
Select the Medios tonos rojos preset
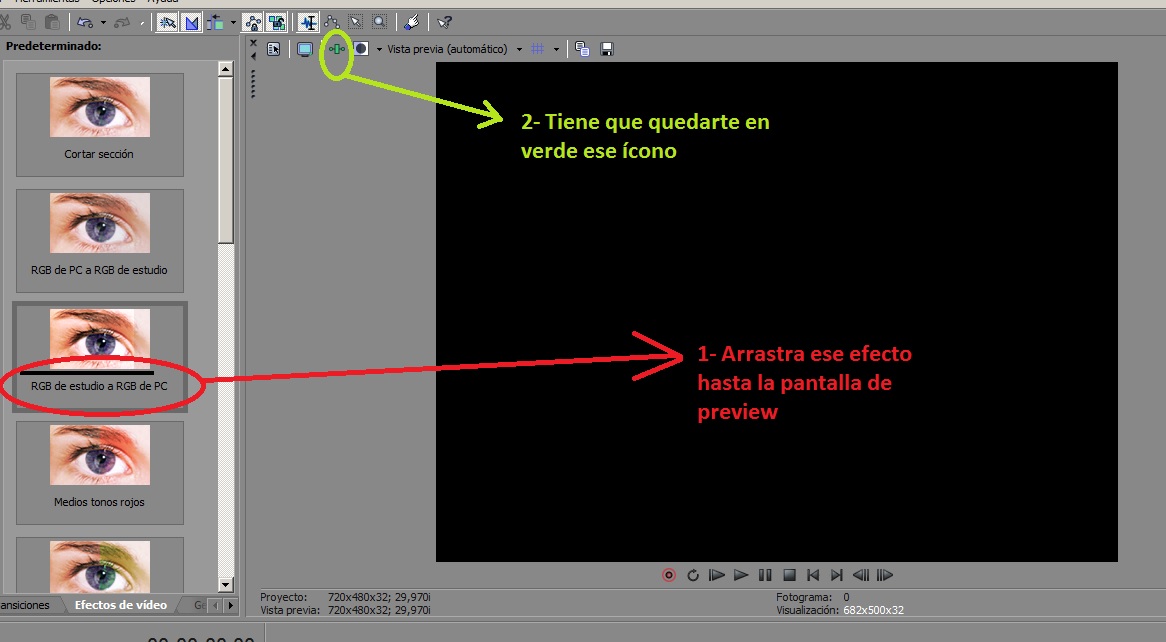[x=100, y=473]
